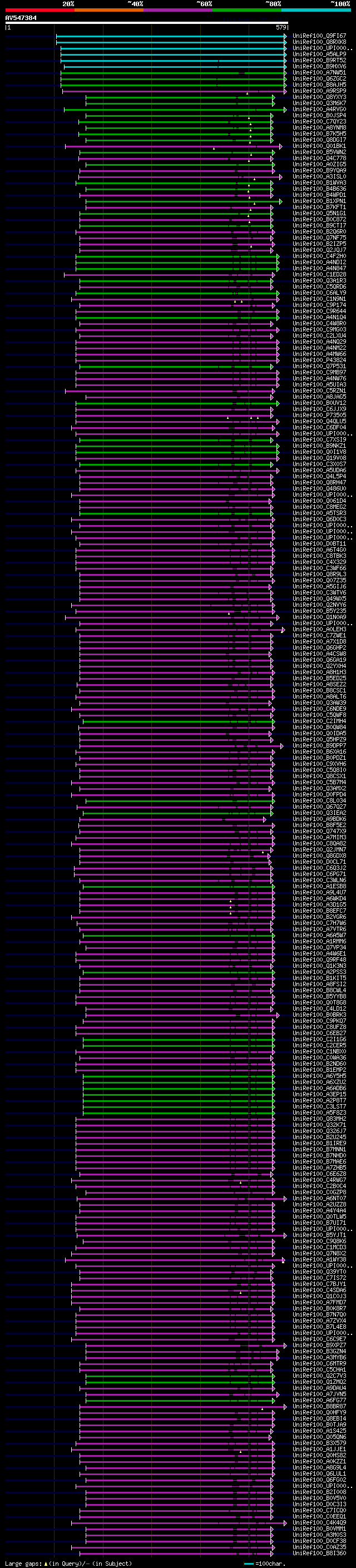Image resolution: width=356 pixels, height=1568 pixels.
Task: Select label UniRef100_A5UIA3
Action: (319, 385)
